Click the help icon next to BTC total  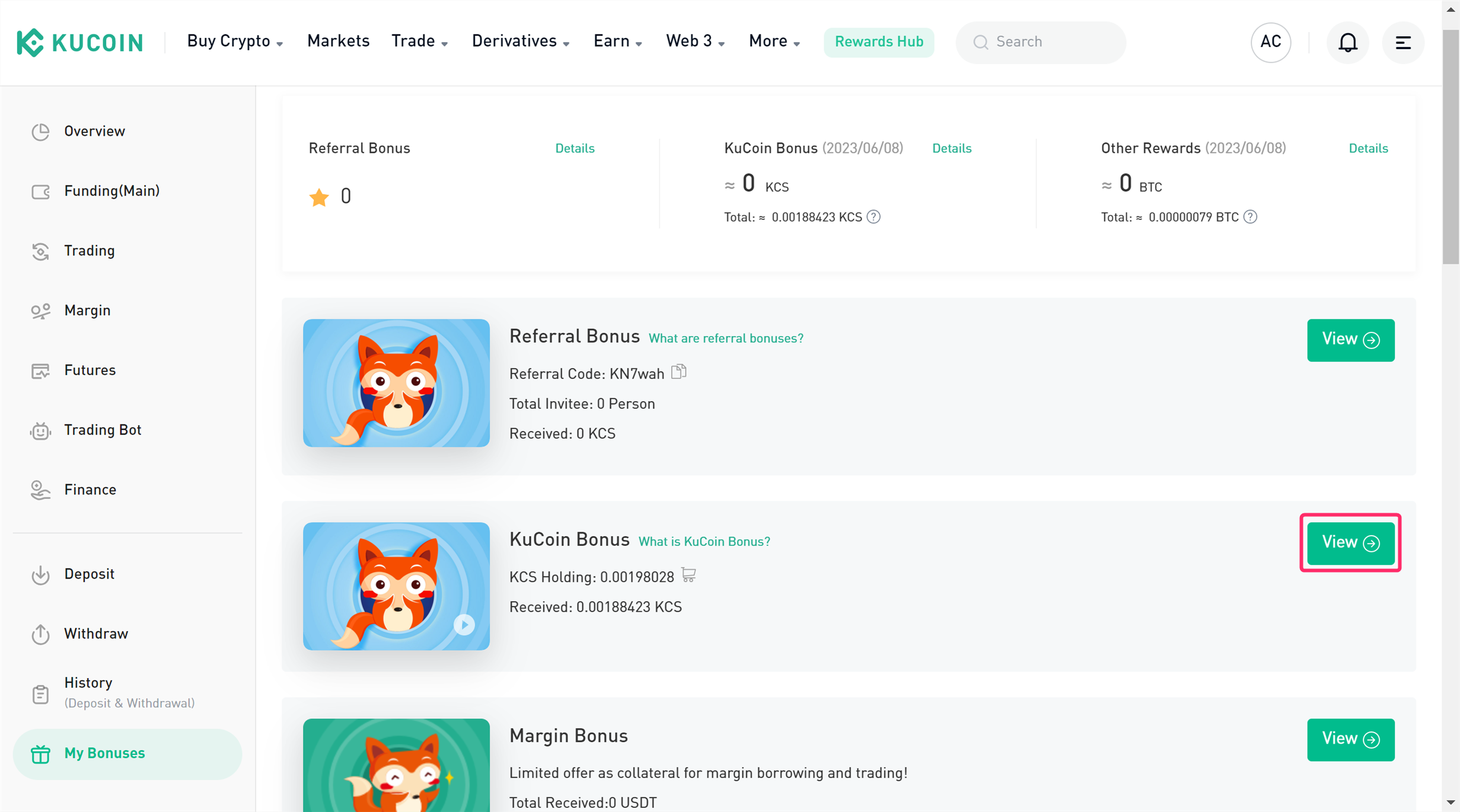(1249, 217)
